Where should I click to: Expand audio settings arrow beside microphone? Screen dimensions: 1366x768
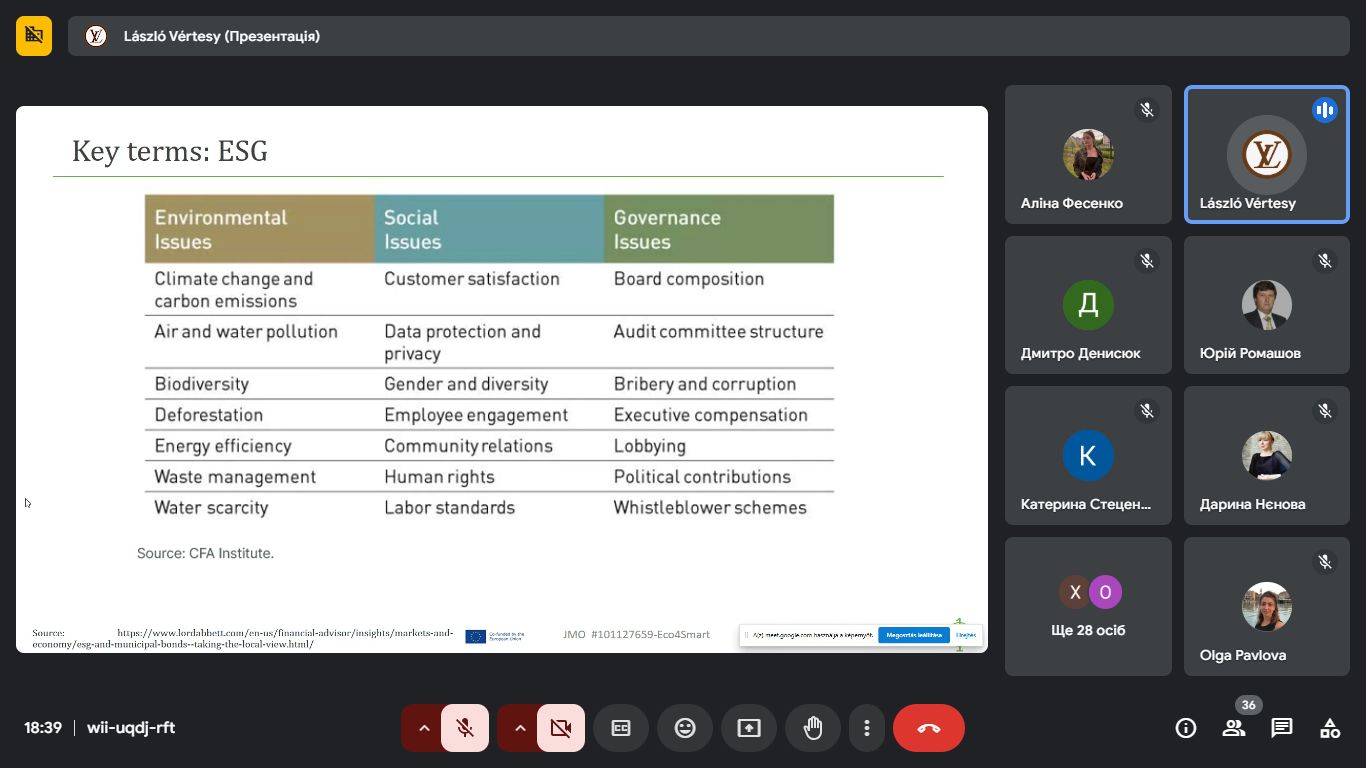pyautogui.click(x=424, y=728)
